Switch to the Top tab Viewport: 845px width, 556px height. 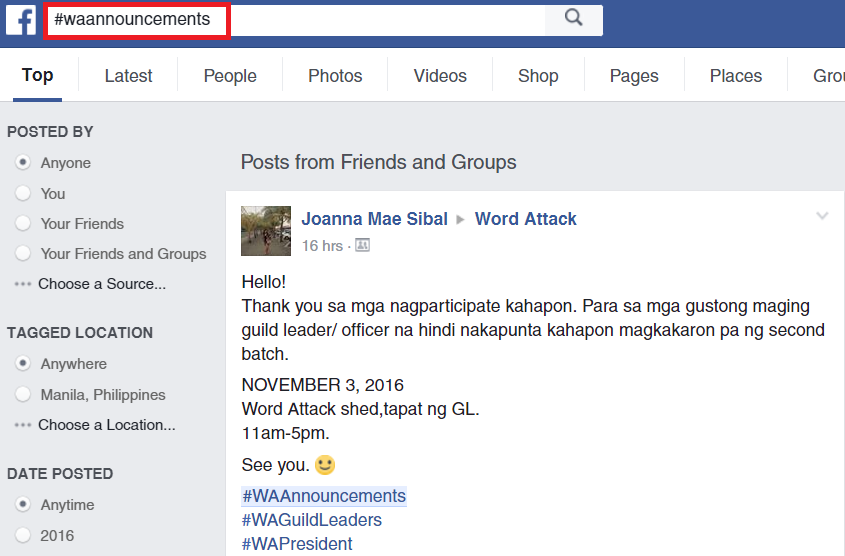[x=37, y=75]
